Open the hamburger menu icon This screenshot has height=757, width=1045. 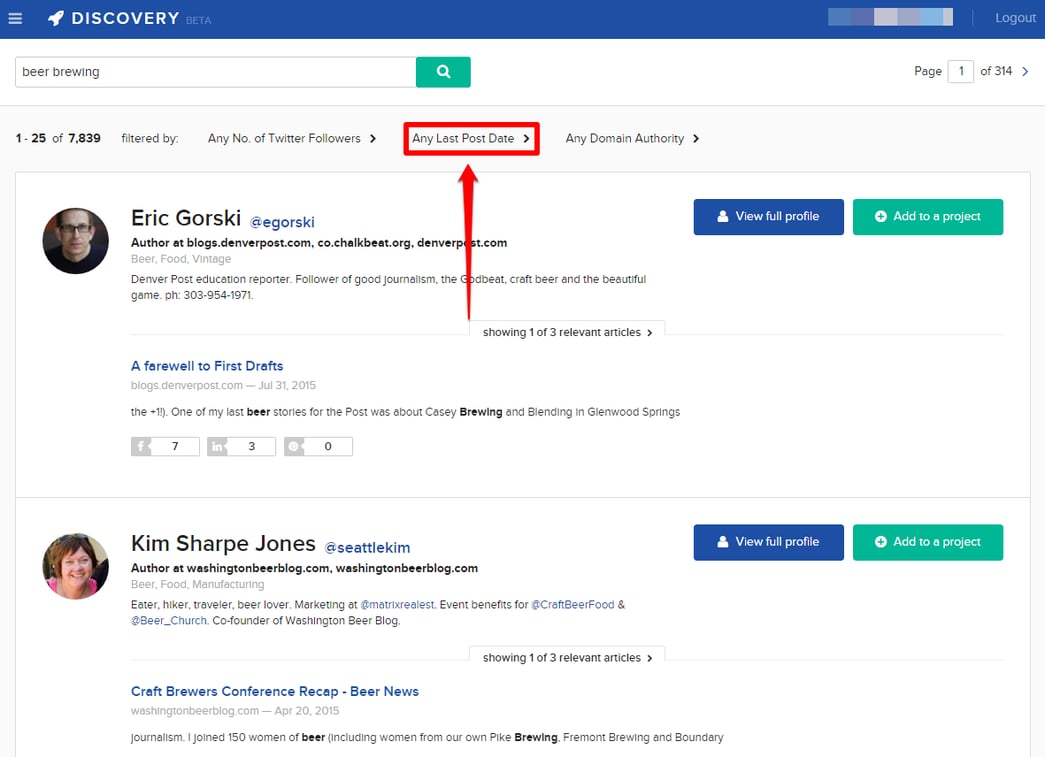(x=15, y=19)
